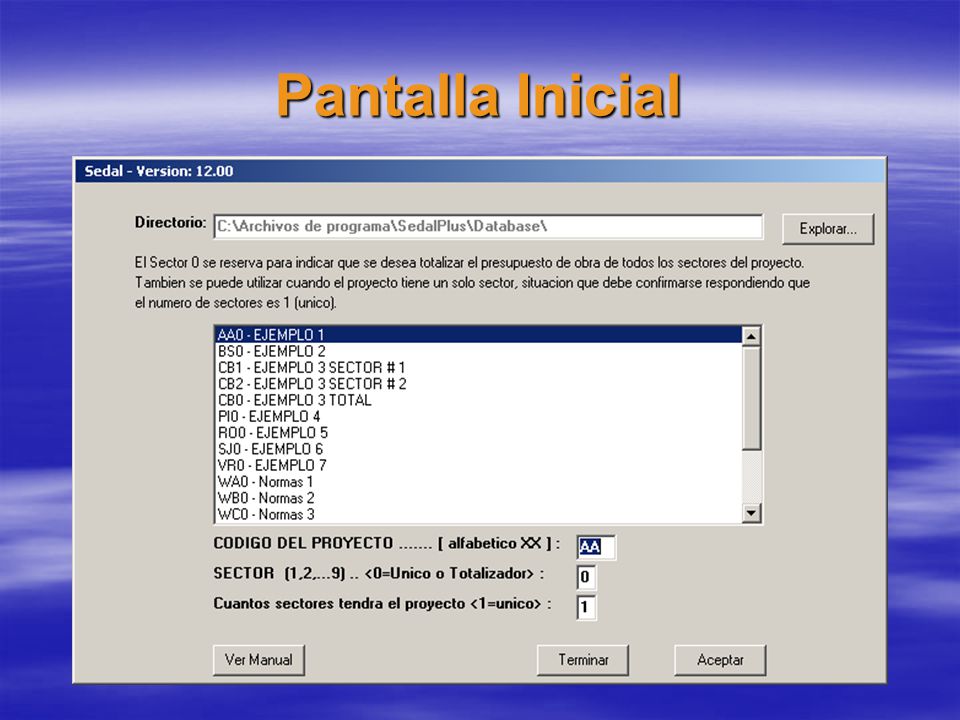Focus the Codigo del Proyecto field
Viewport: 960px width, 720px height.
(x=596, y=547)
